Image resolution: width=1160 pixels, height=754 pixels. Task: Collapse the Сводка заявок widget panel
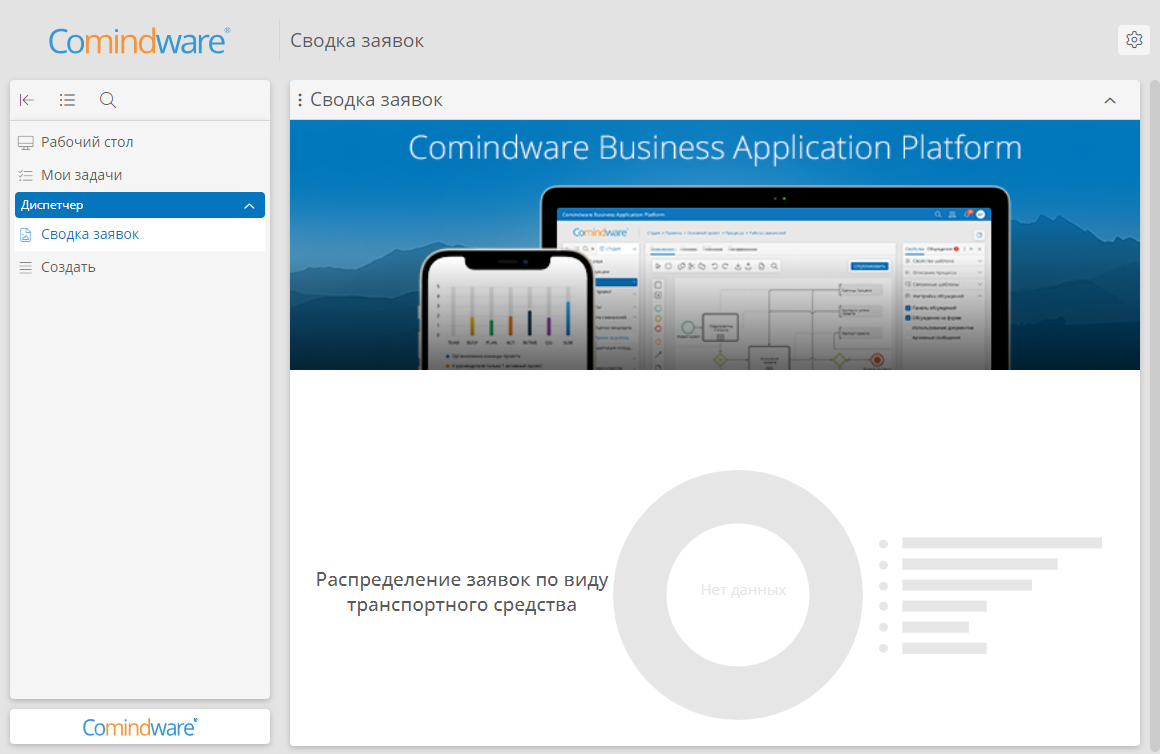click(x=1110, y=101)
